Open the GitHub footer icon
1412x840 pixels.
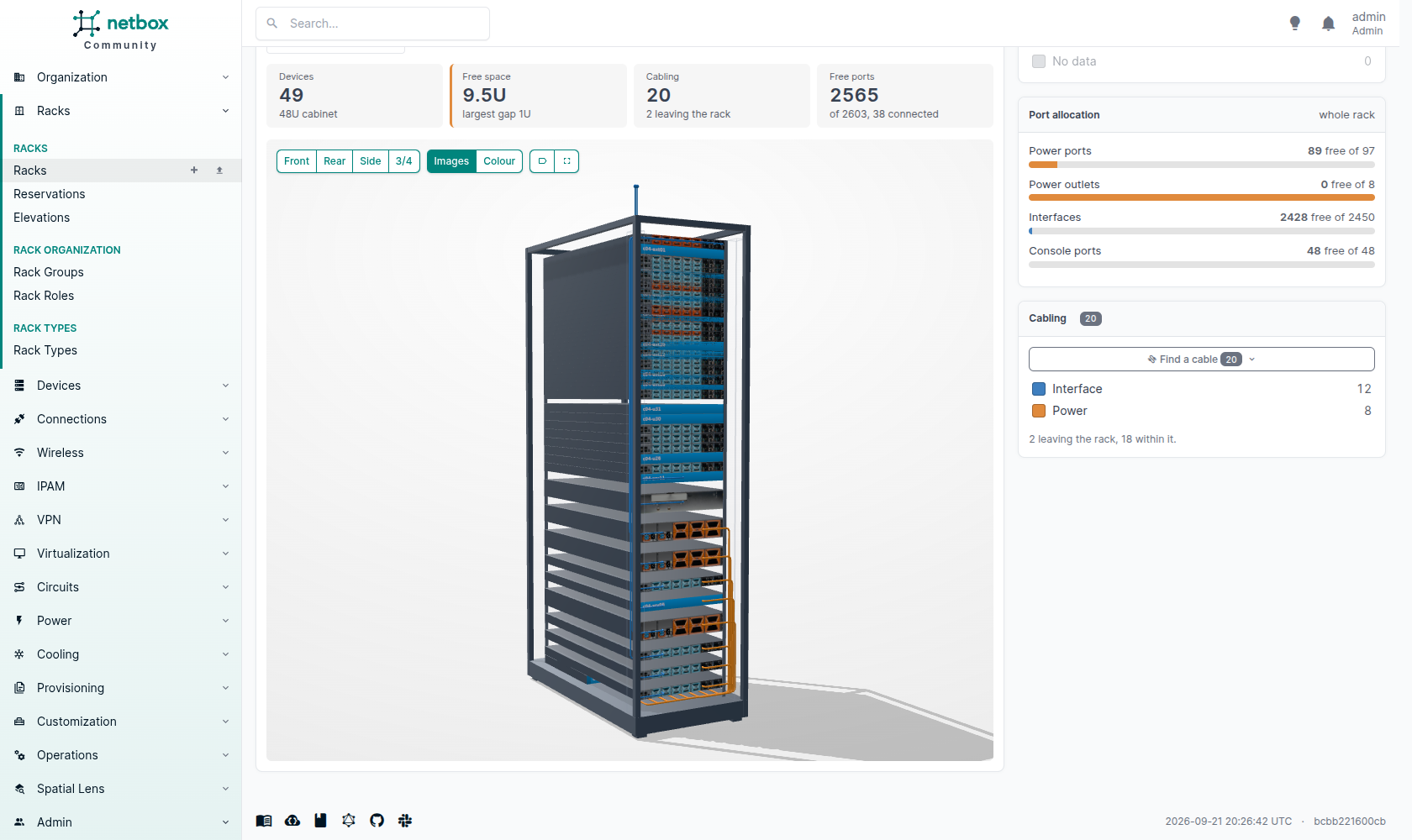[377, 821]
